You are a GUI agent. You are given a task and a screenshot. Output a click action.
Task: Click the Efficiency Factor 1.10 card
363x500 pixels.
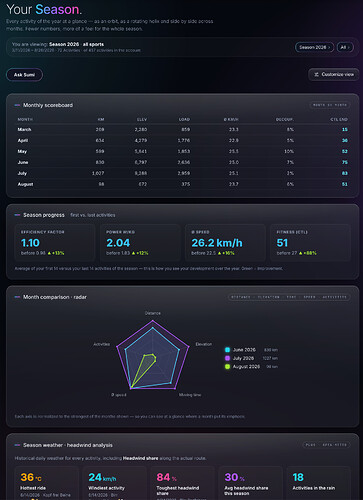[55, 242]
